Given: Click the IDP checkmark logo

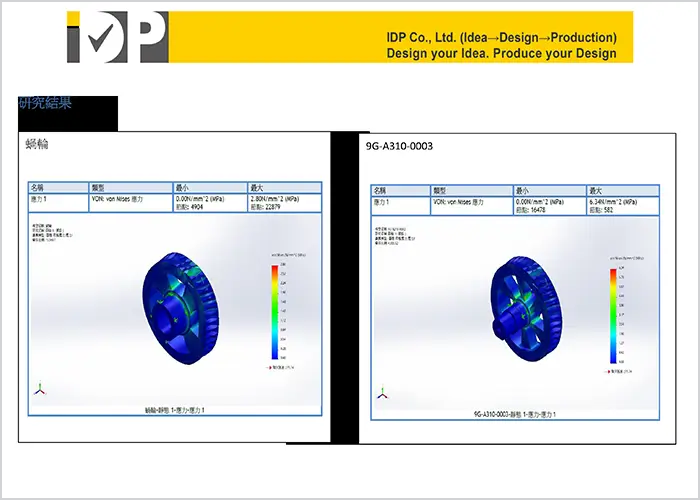Looking at the screenshot, I should (x=116, y=37).
